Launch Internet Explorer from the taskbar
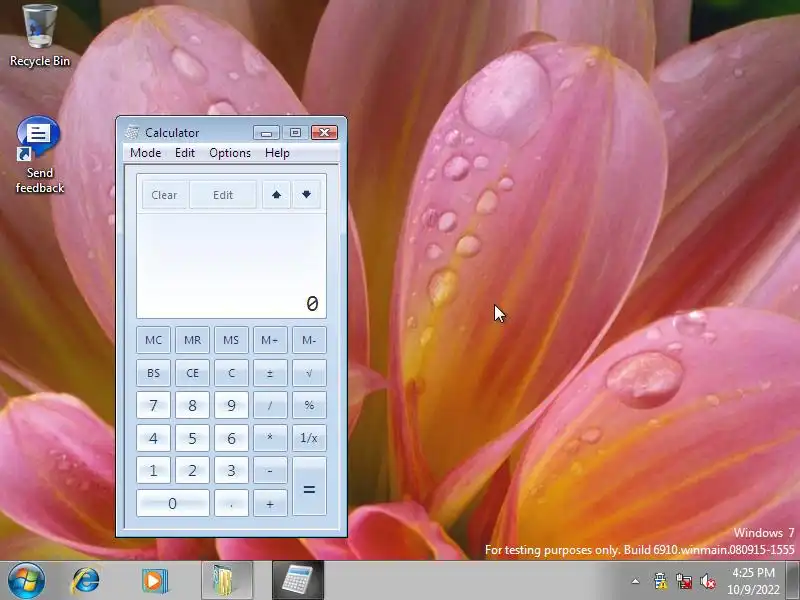 (86, 581)
